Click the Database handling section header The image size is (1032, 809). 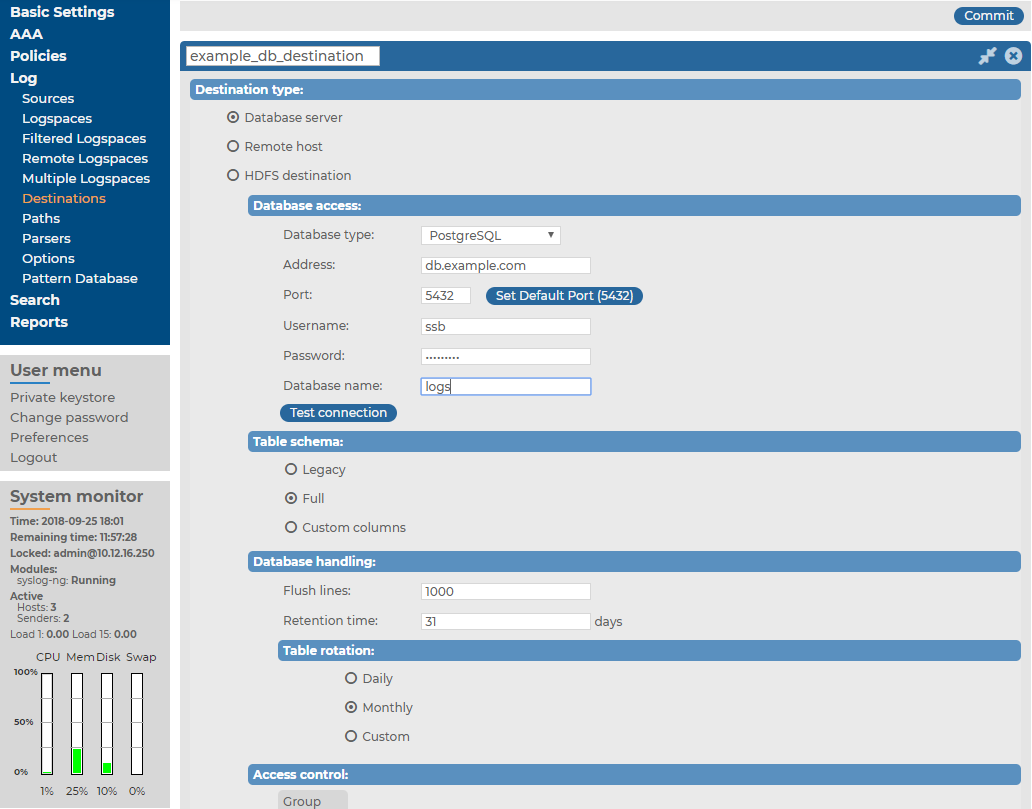click(634, 561)
